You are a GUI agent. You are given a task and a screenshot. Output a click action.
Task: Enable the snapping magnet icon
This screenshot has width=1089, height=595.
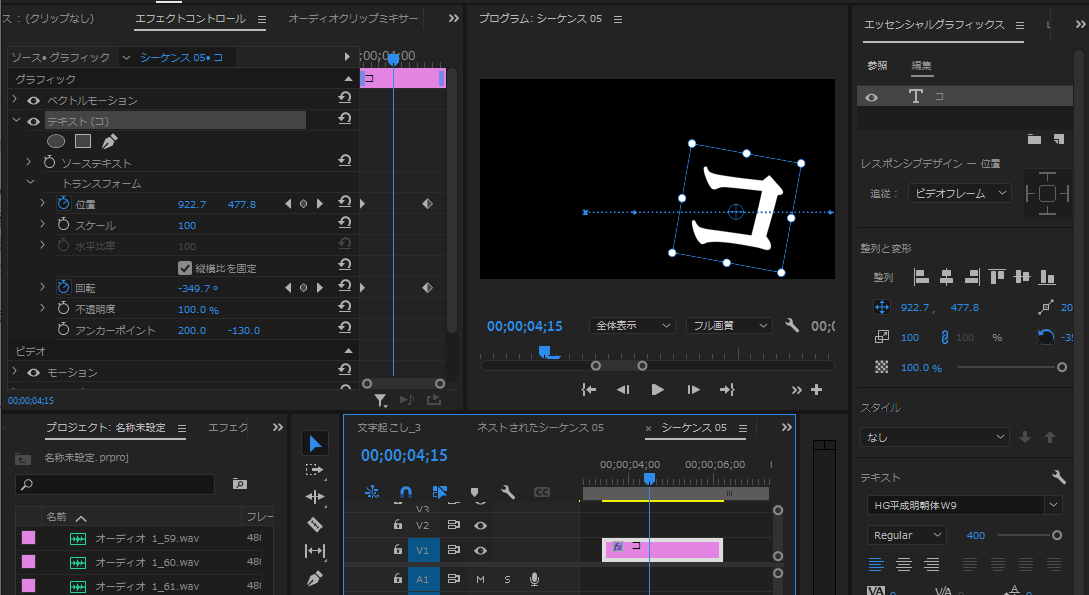[406, 492]
